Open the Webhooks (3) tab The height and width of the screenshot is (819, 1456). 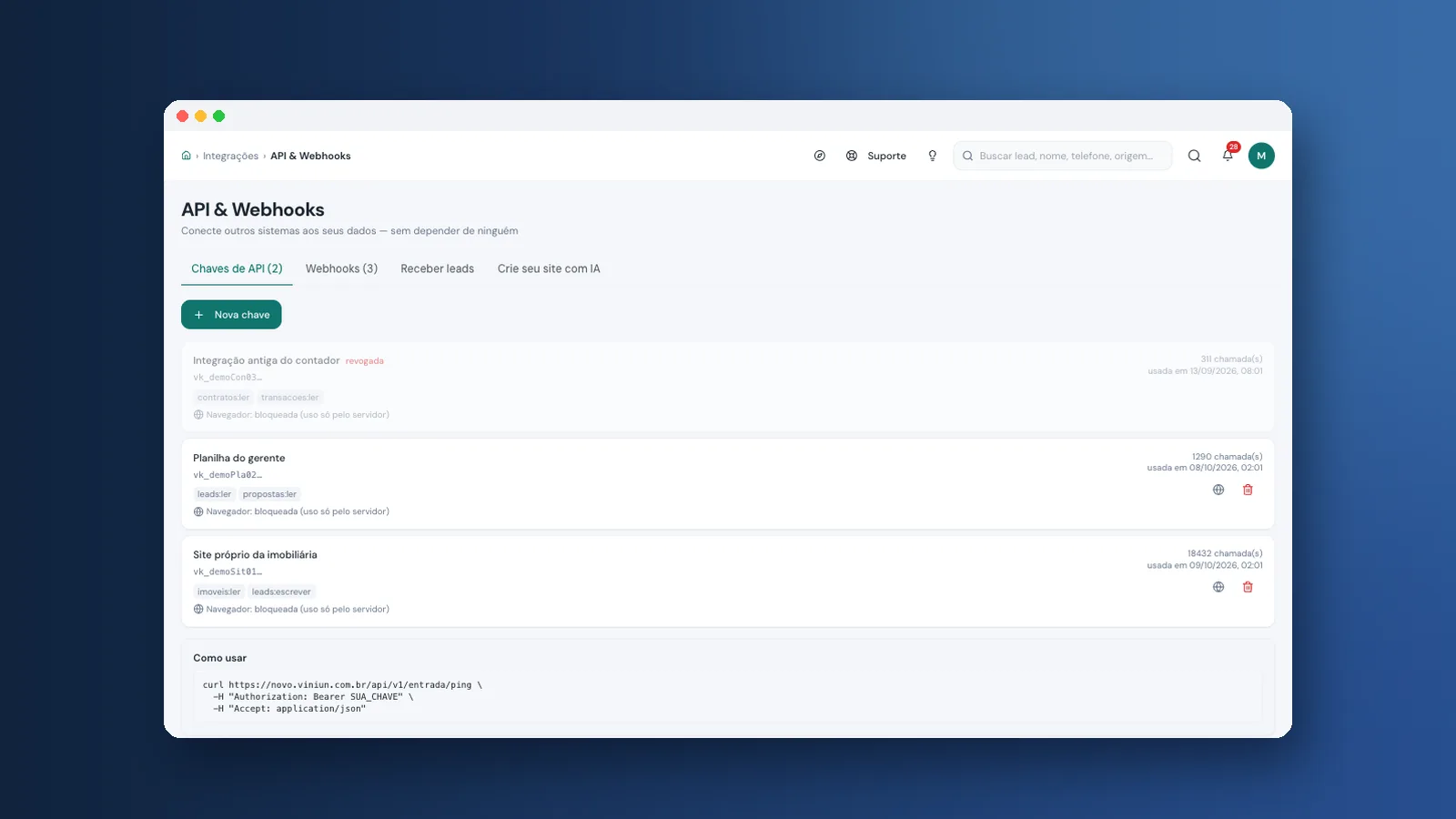pos(341,268)
